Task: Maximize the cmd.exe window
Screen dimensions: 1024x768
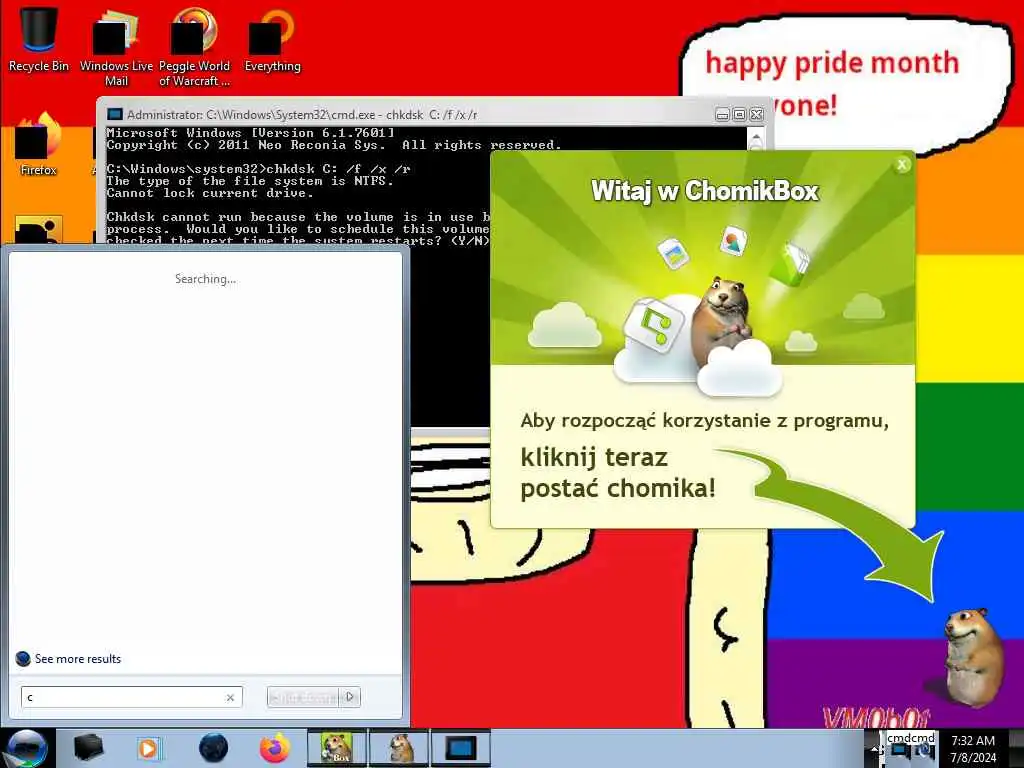Action: tap(739, 115)
